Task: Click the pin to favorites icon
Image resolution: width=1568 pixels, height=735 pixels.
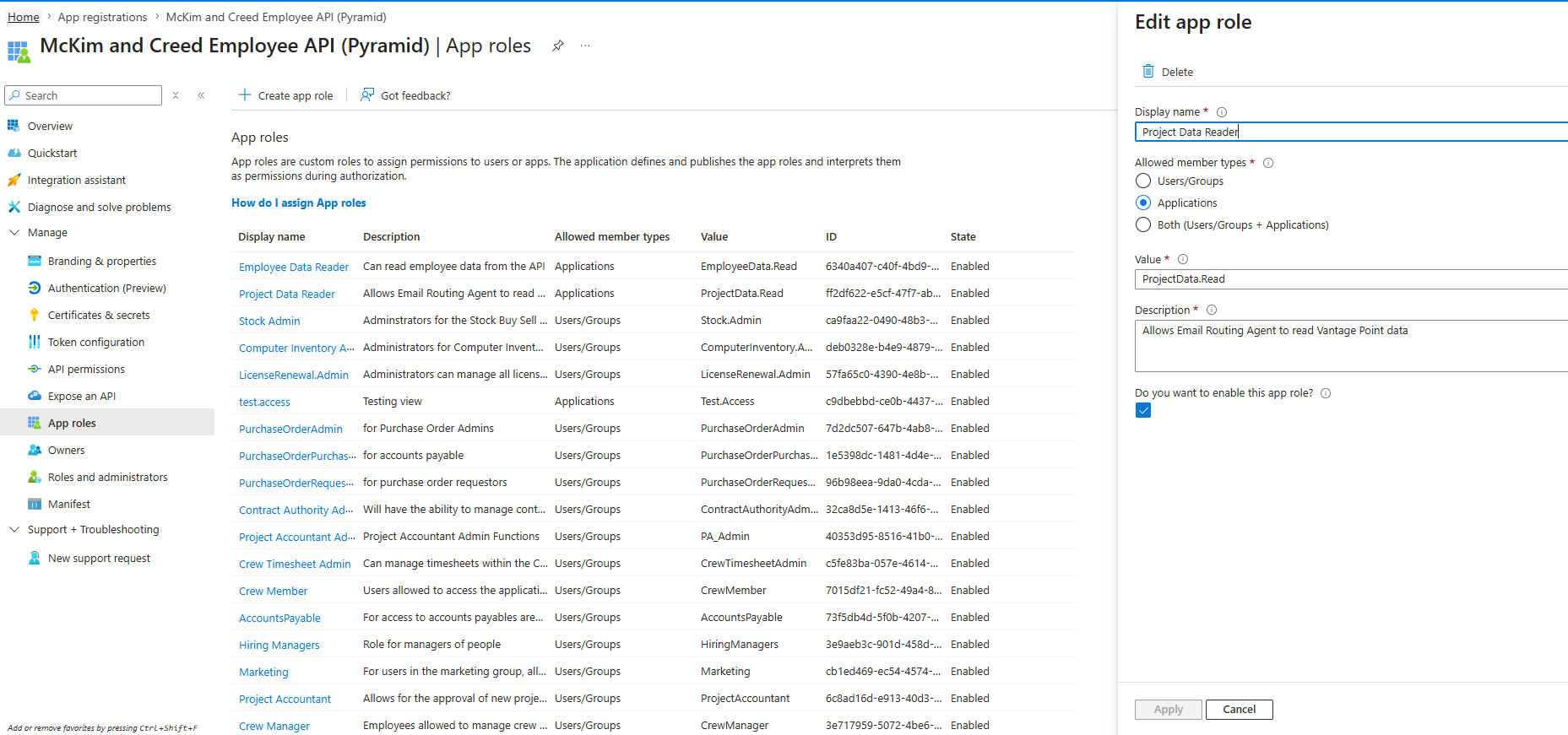Action: coord(558,46)
